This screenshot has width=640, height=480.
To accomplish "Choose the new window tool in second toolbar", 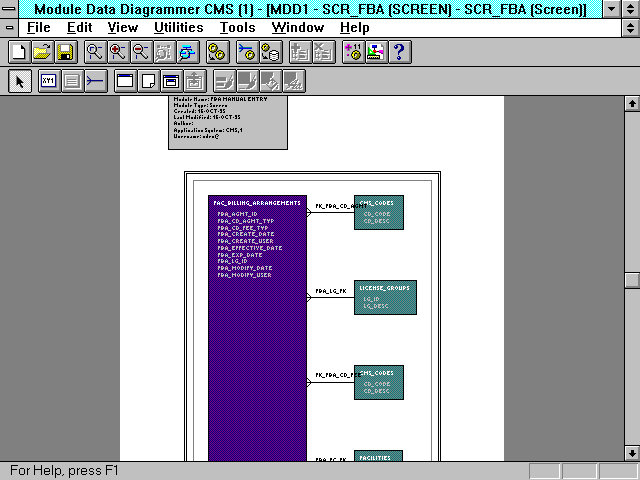I will (x=125, y=81).
